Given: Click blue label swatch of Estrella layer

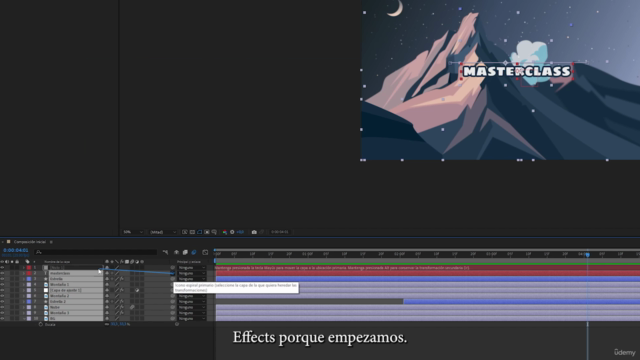Looking at the screenshot, I should 29,279.
